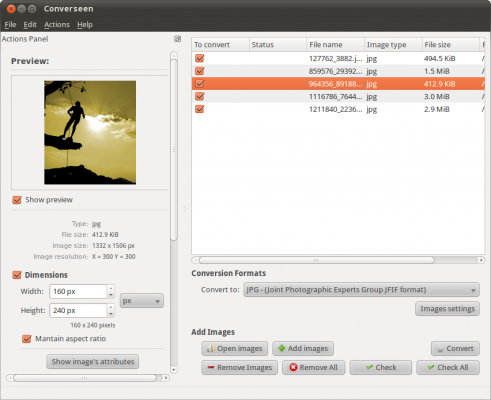Click the red X Remove All icon
This screenshot has height=400, width=491.
coord(293,367)
